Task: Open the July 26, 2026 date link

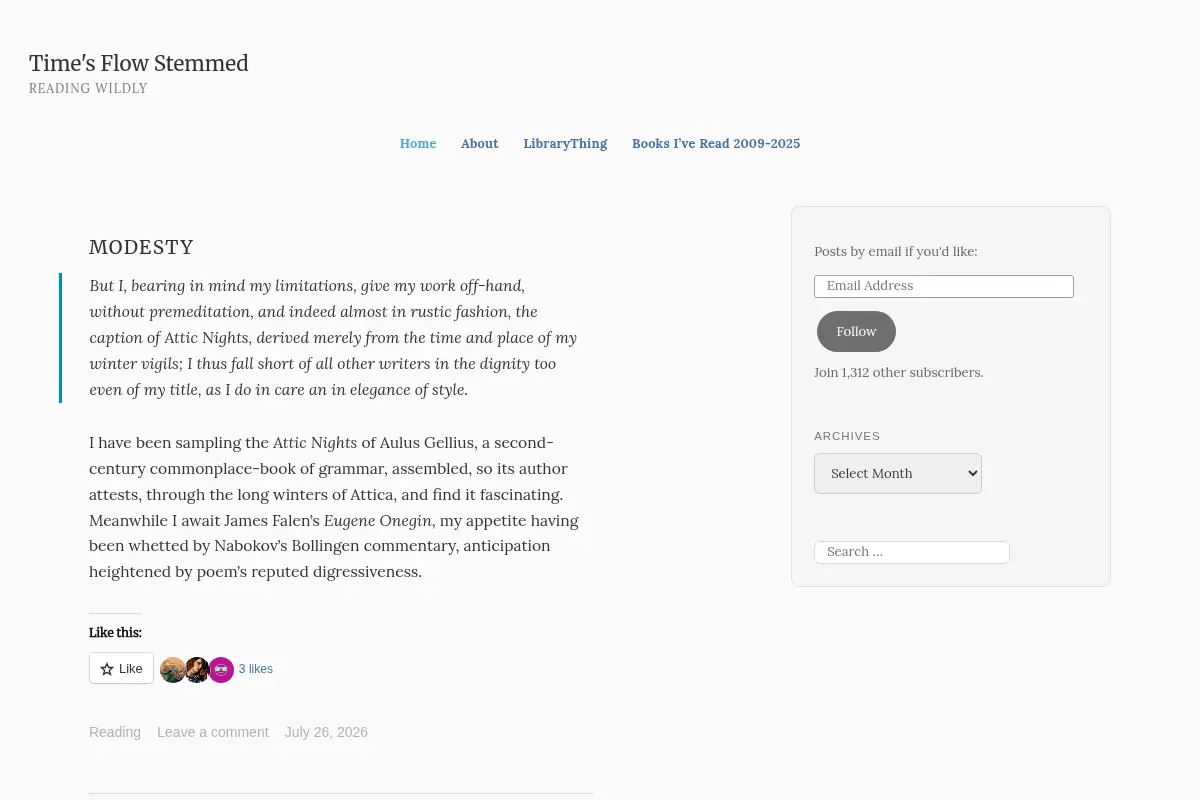Action: [326, 732]
